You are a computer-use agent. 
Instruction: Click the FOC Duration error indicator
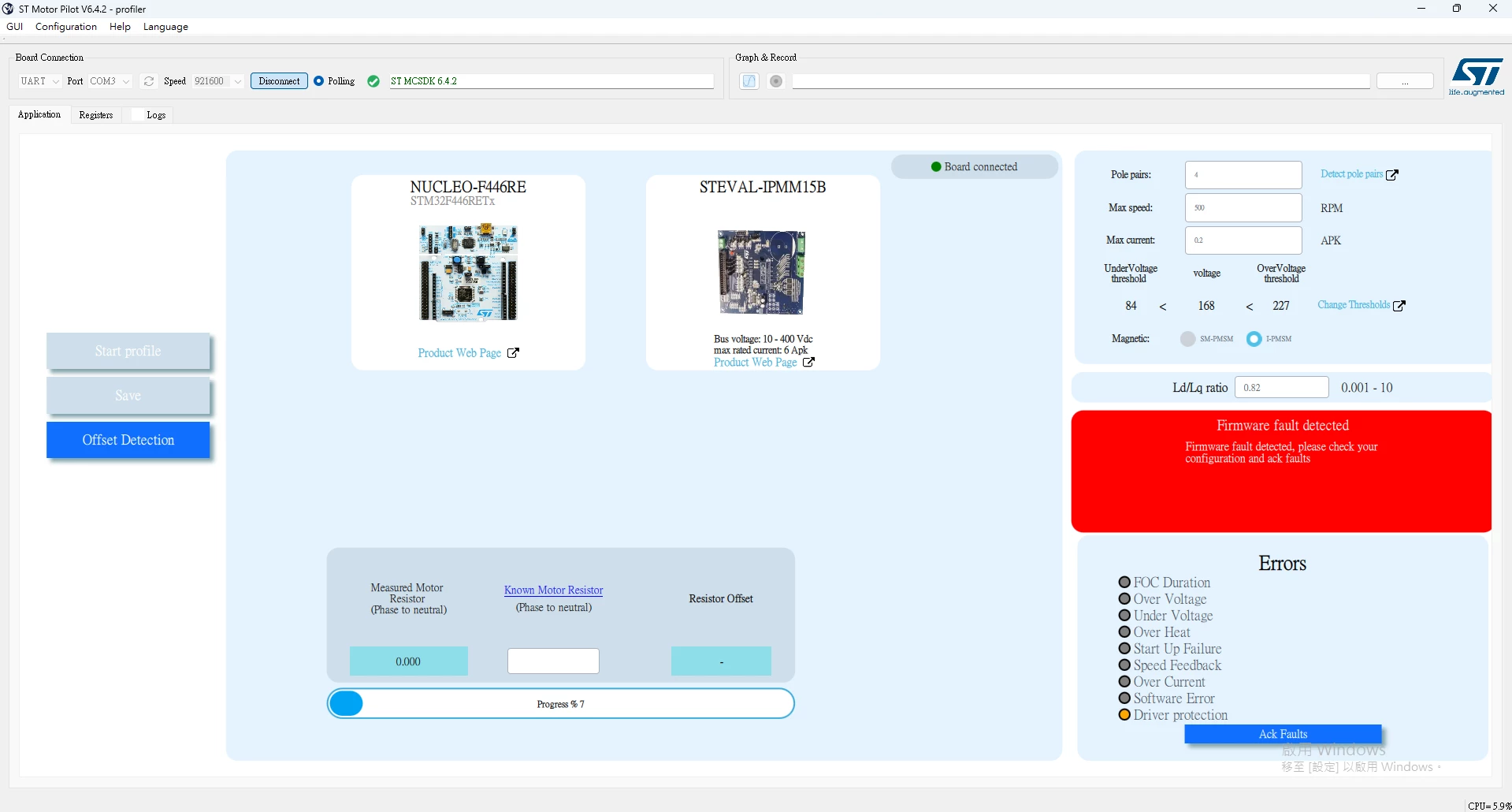tap(1124, 583)
